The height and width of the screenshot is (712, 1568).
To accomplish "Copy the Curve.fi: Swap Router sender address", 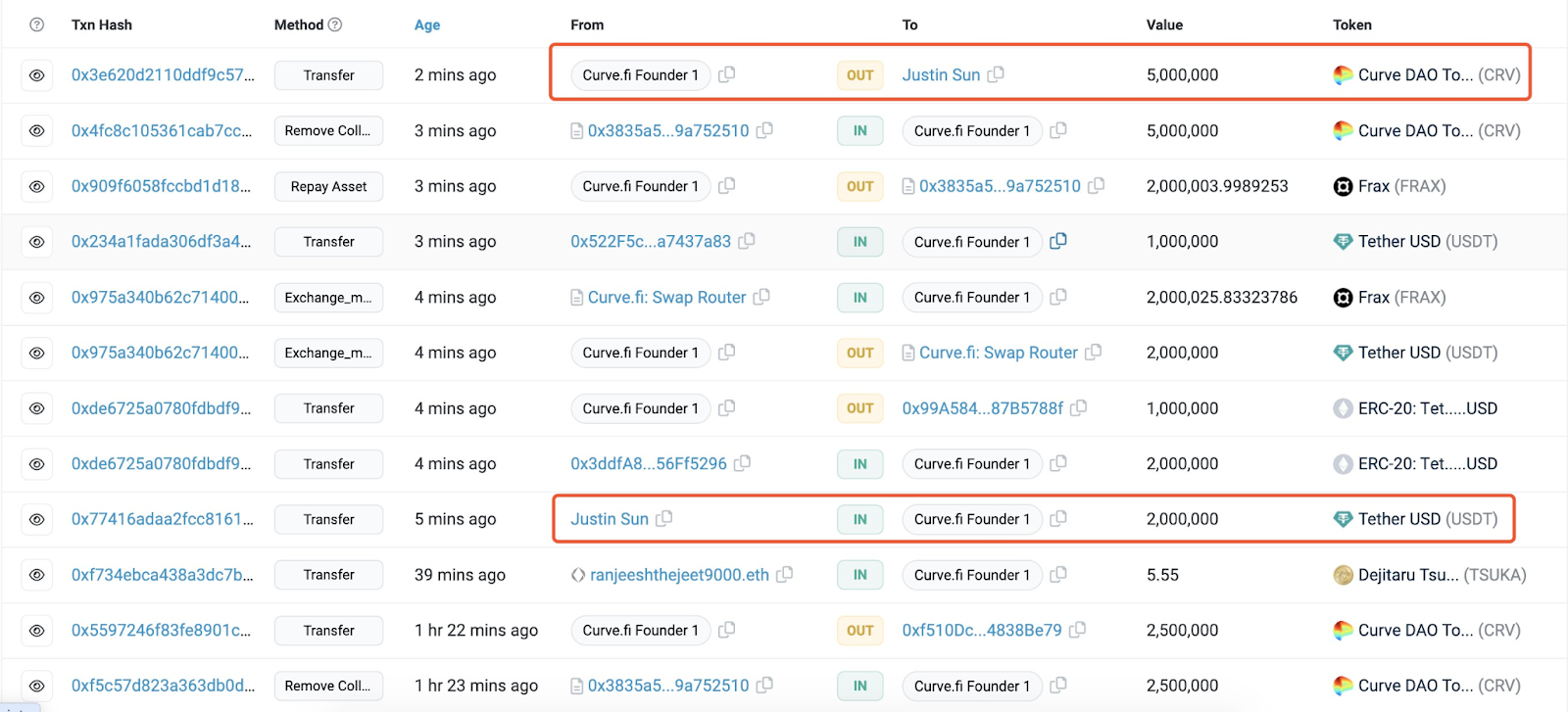I will click(761, 297).
